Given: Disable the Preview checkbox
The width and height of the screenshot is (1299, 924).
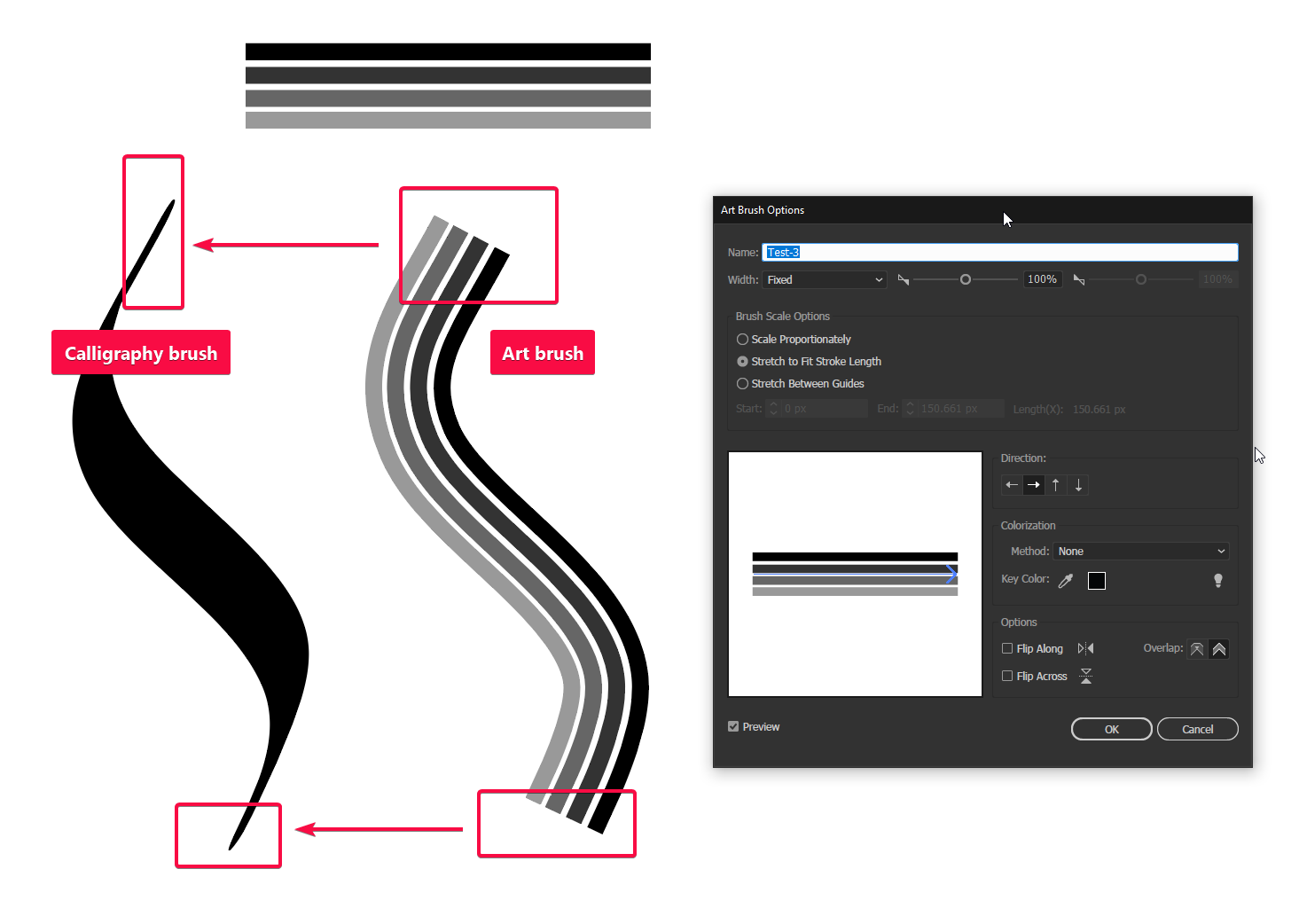Looking at the screenshot, I should point(732,726).
